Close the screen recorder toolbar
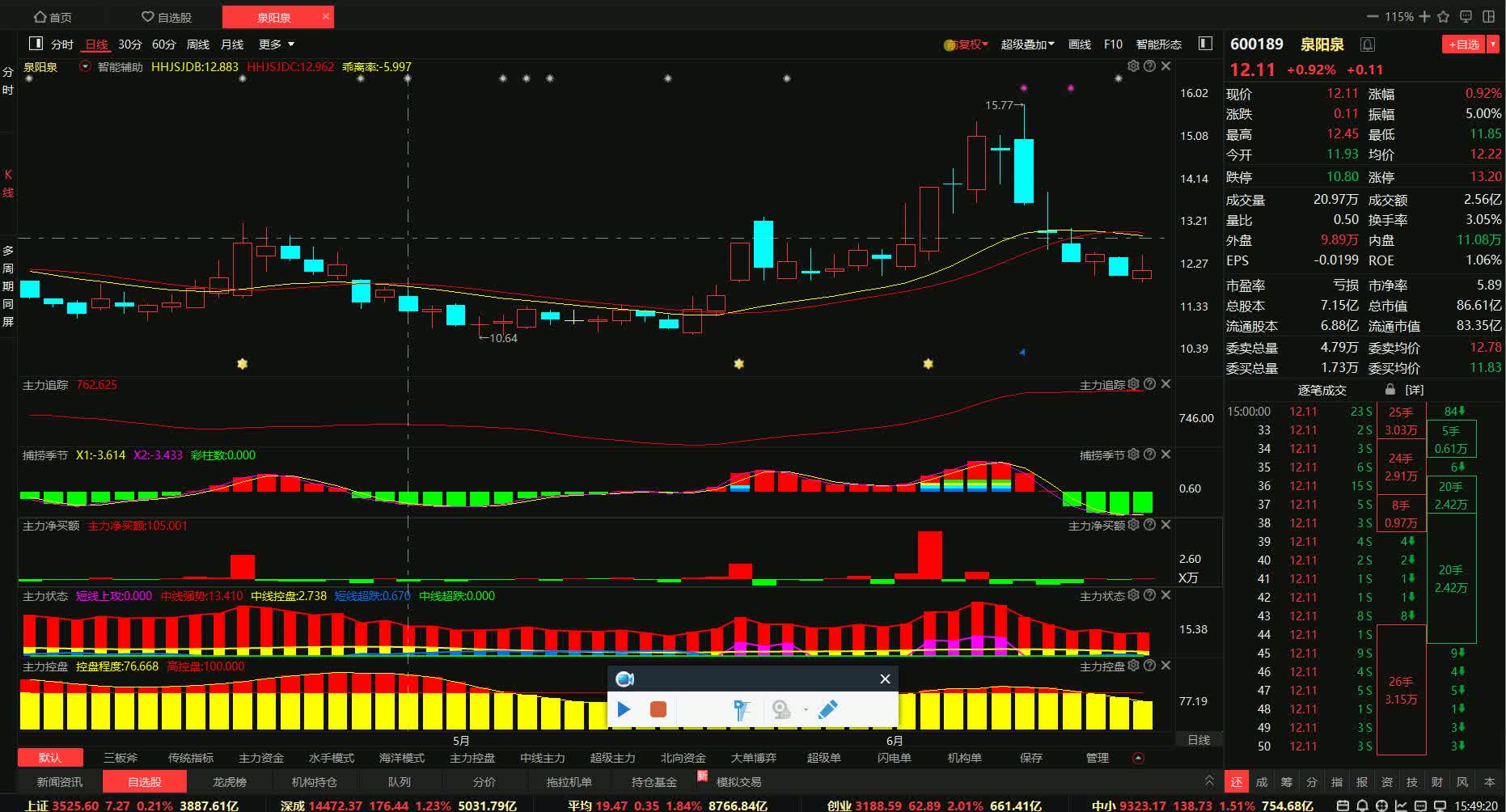This screenshot has width=1506, height=812. click(885, 679)
